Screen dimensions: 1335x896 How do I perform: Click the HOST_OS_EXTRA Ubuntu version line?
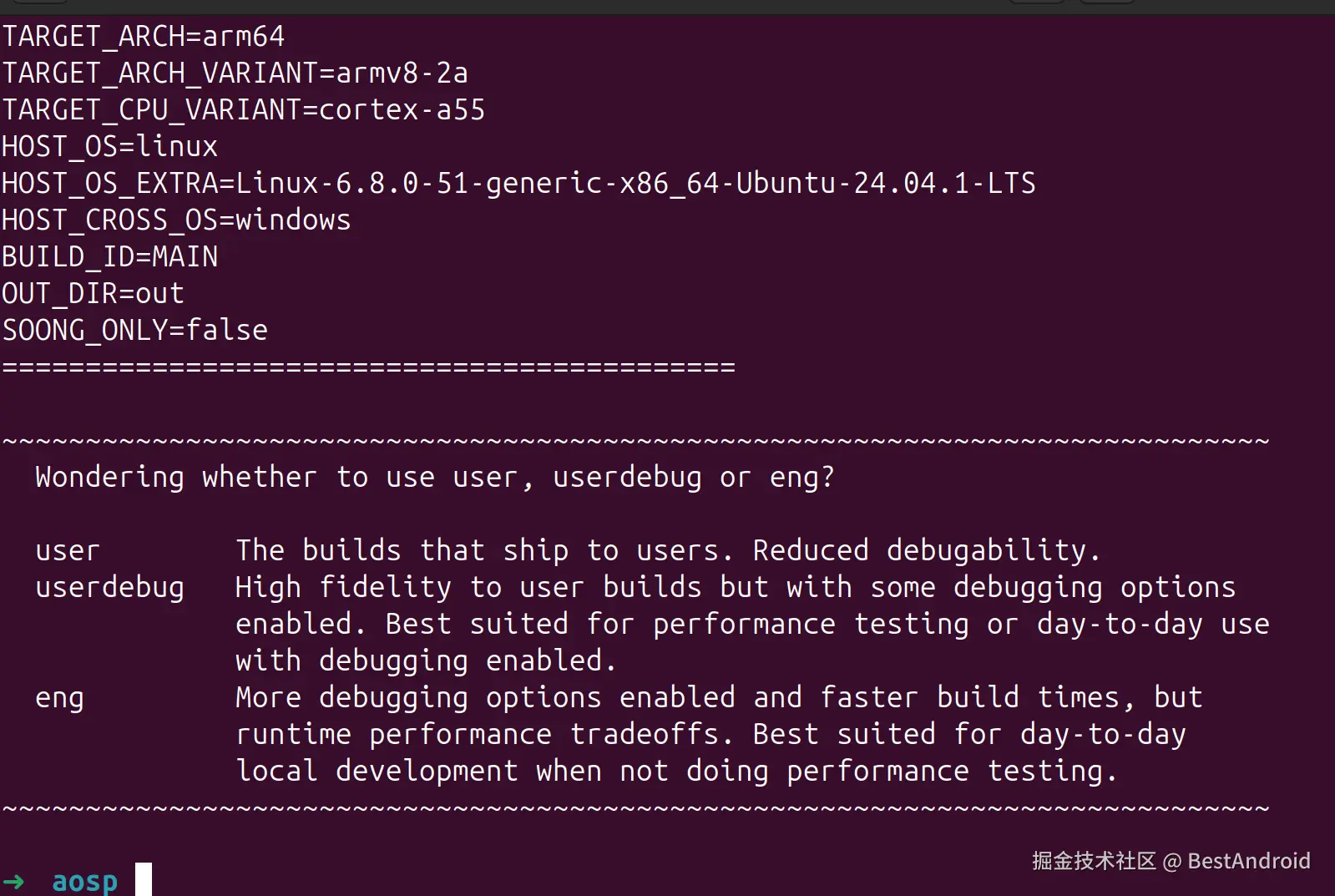(x=518, y=184)
